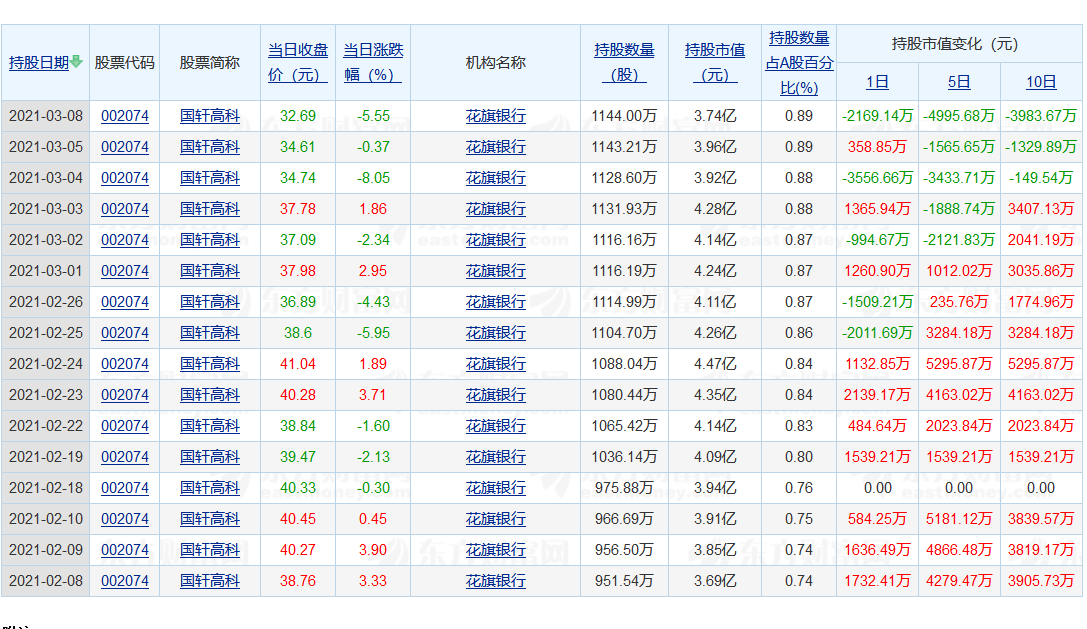
Task: Open 国轩高科 link in 2021-03-05 row
Action: [210, 147]
